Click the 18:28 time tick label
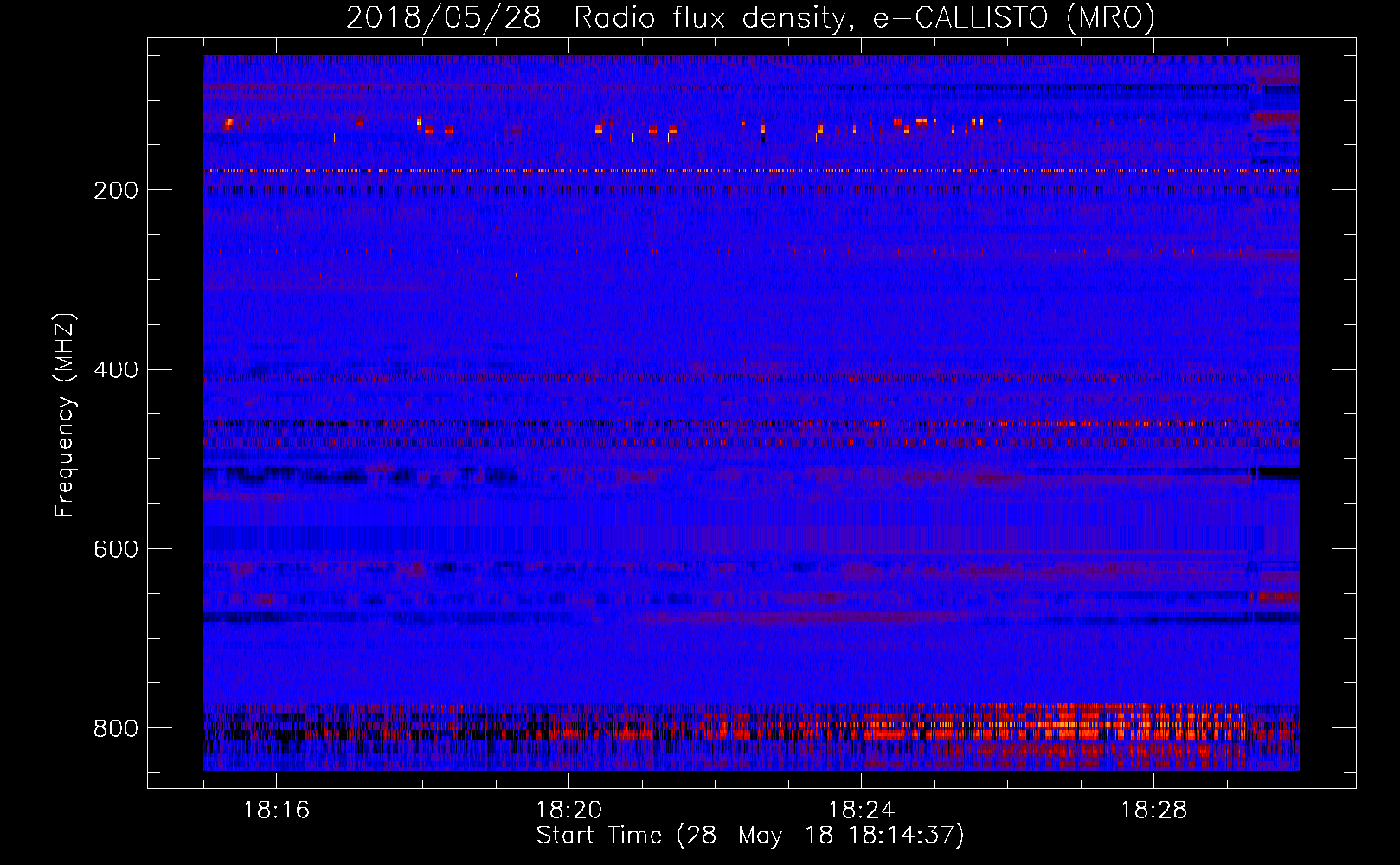 point(1153,811)
